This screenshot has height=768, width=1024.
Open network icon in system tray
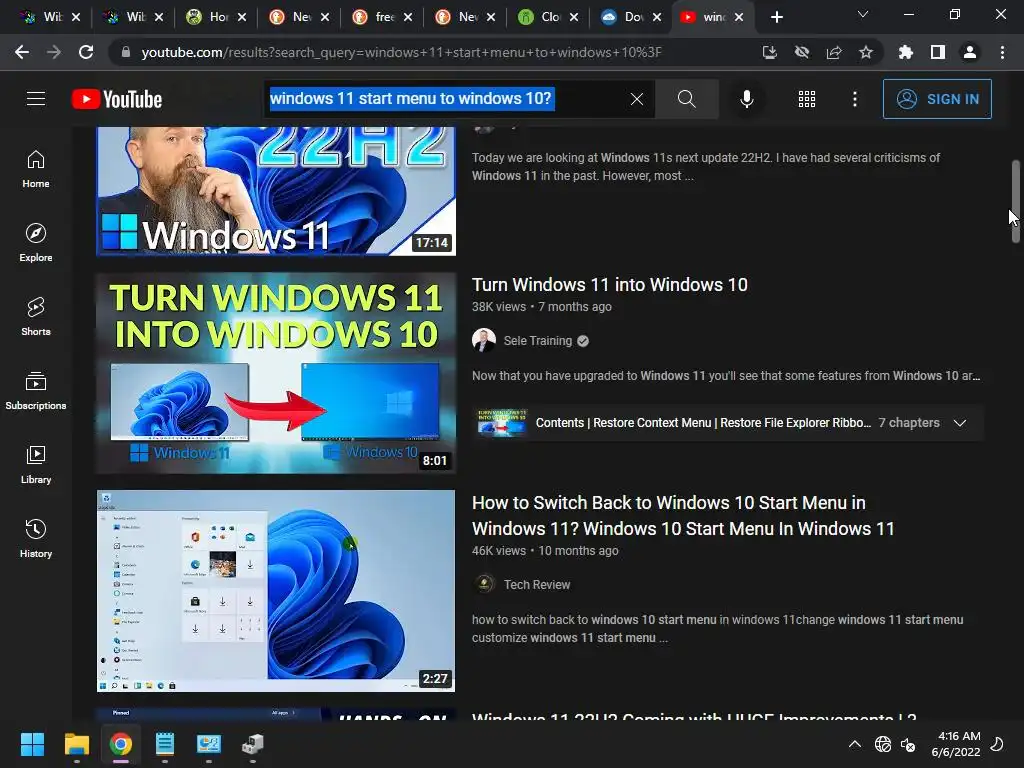pyautogui.click(x=883, y=744)
